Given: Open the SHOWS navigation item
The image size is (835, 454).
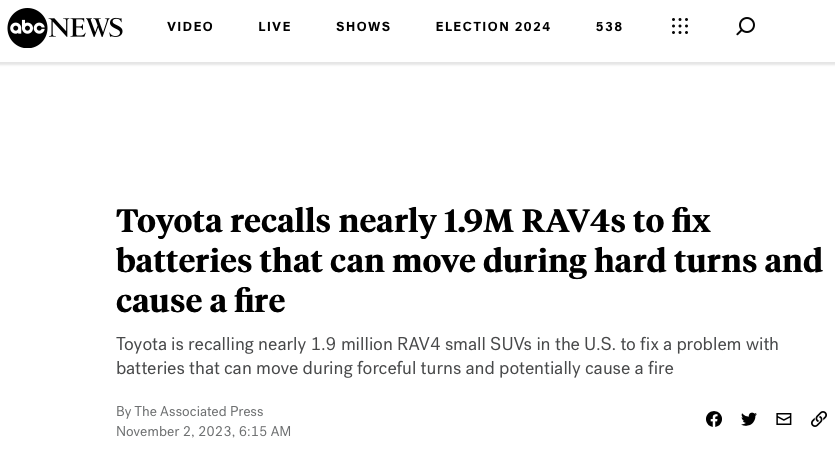Looking at the screenshot, I should coord(363,27).
